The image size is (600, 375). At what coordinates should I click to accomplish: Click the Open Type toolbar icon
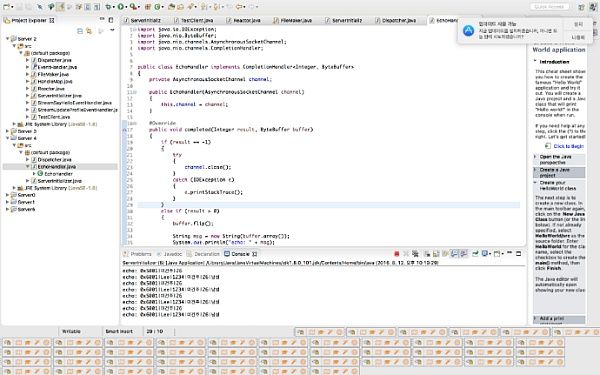[x=171, y=7]
